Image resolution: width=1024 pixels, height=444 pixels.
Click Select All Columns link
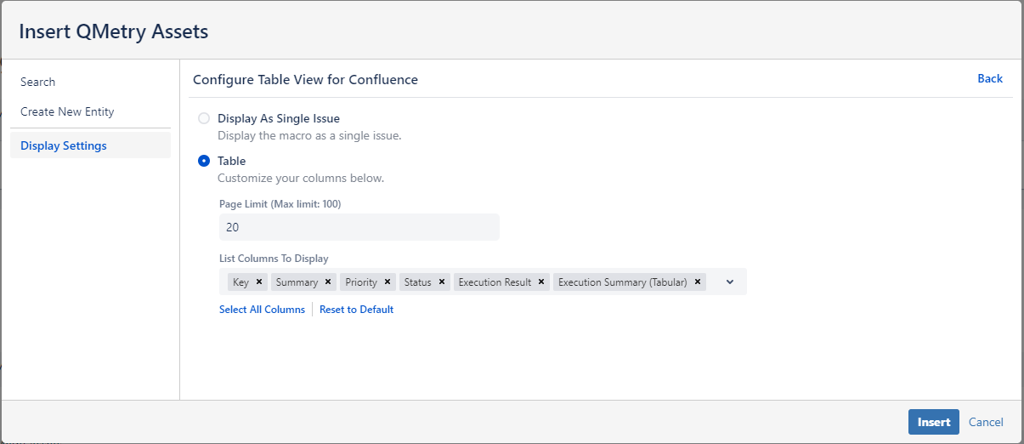tap(262, 310)
